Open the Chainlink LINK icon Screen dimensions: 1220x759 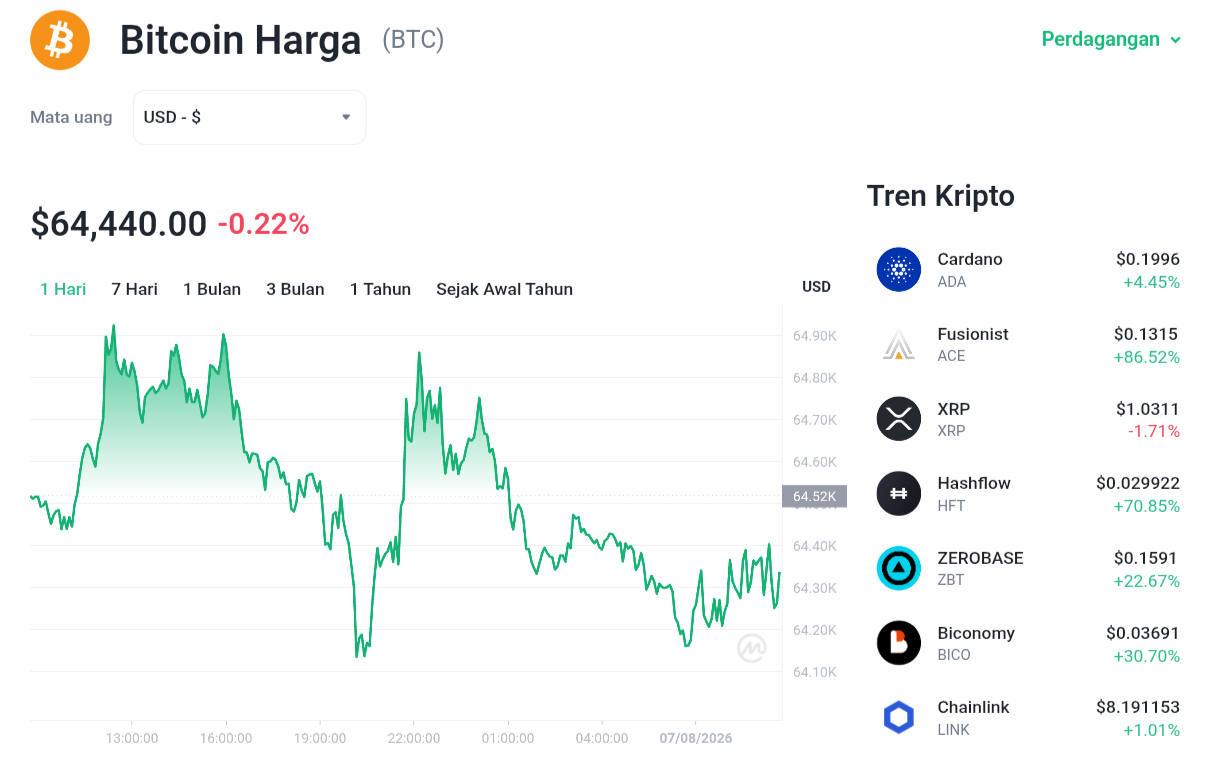coord(899,717)
